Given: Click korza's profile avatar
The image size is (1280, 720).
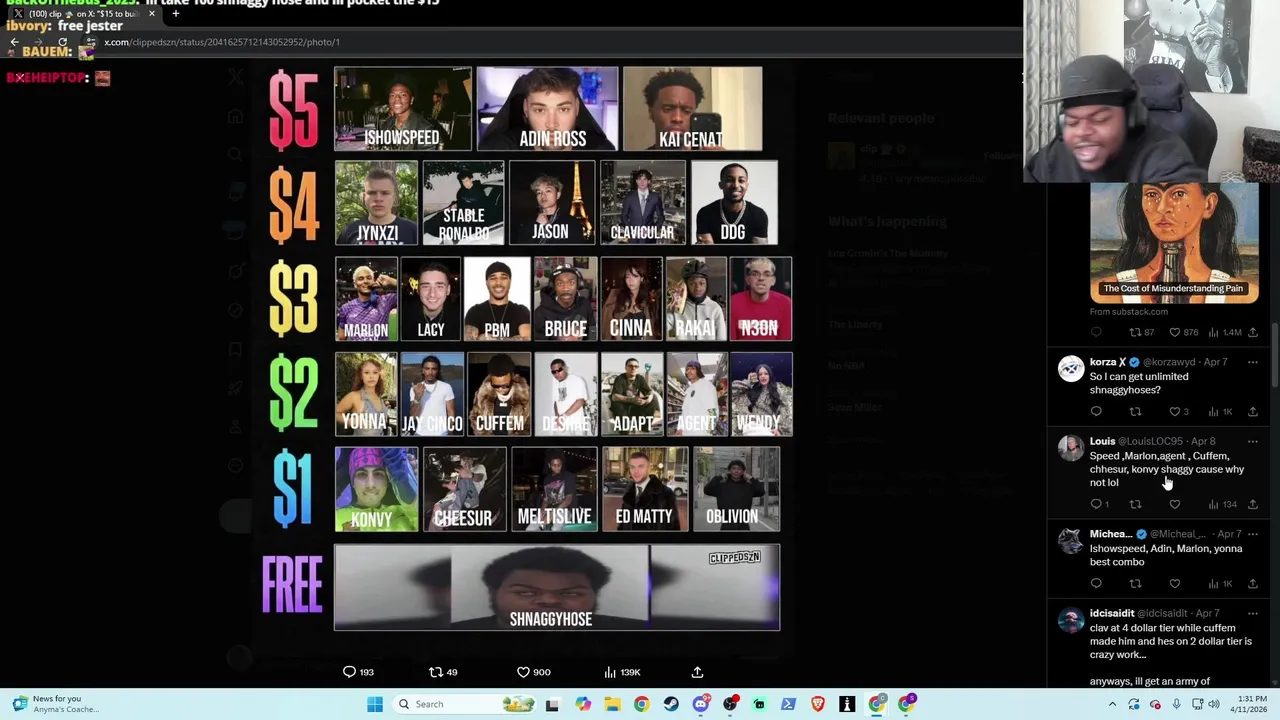Looking at the screenshot, I should pos(1071,369).
